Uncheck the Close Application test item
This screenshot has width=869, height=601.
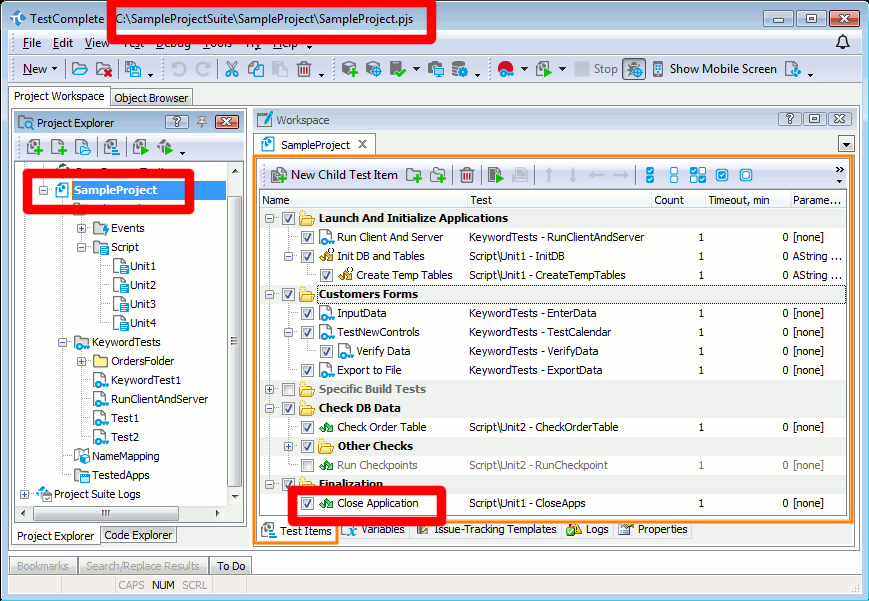[307, 503]
